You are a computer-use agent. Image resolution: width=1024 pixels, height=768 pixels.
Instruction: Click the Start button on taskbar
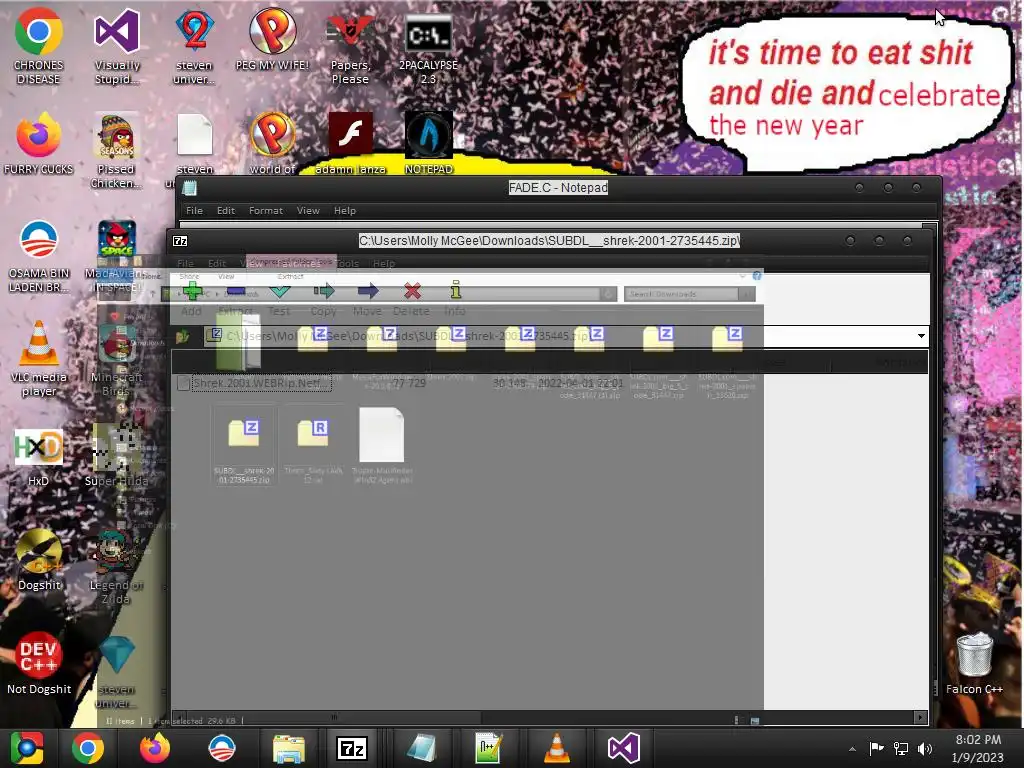tap(26, 748)
